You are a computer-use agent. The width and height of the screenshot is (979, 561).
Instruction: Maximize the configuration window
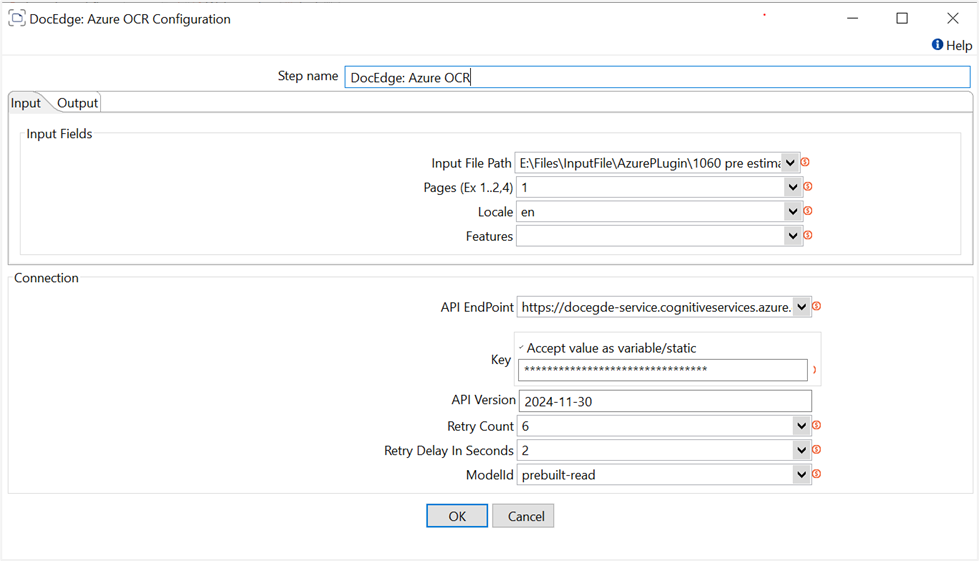coord(902,18)
